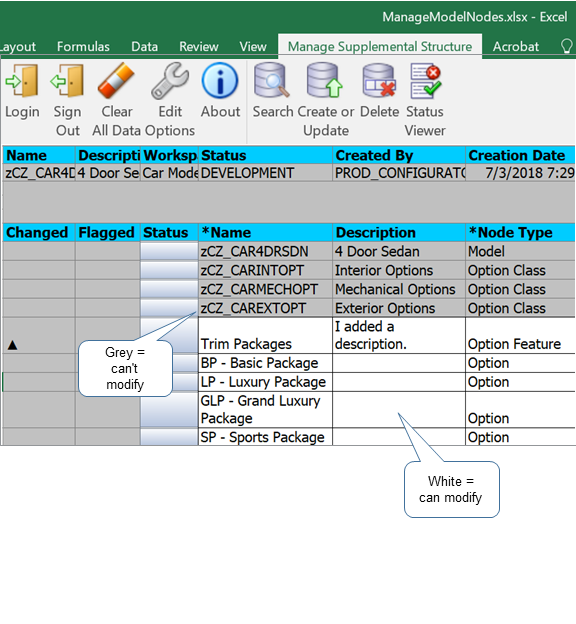Screen dimensions: 576x624
Task: Click the *Node Type column header
Action: (x=521, y=232)
